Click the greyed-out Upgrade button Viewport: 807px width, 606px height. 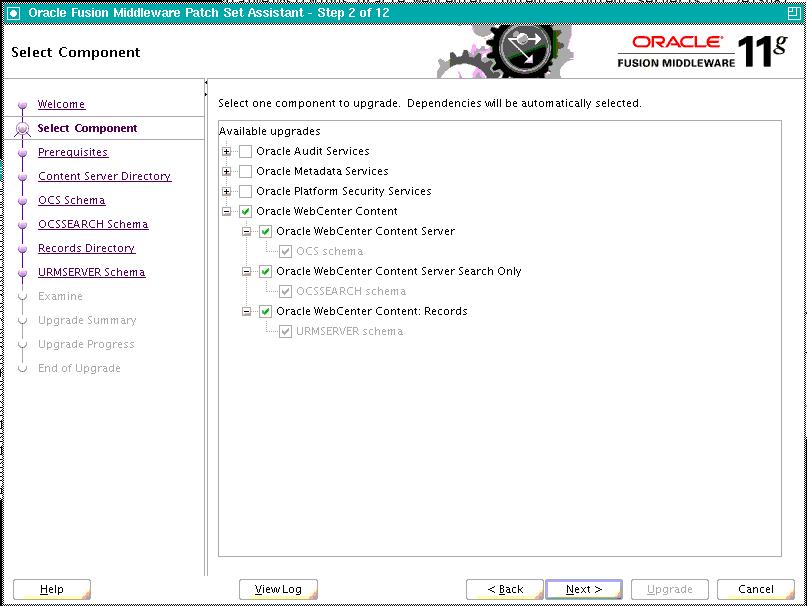click(x=670, y=589)
